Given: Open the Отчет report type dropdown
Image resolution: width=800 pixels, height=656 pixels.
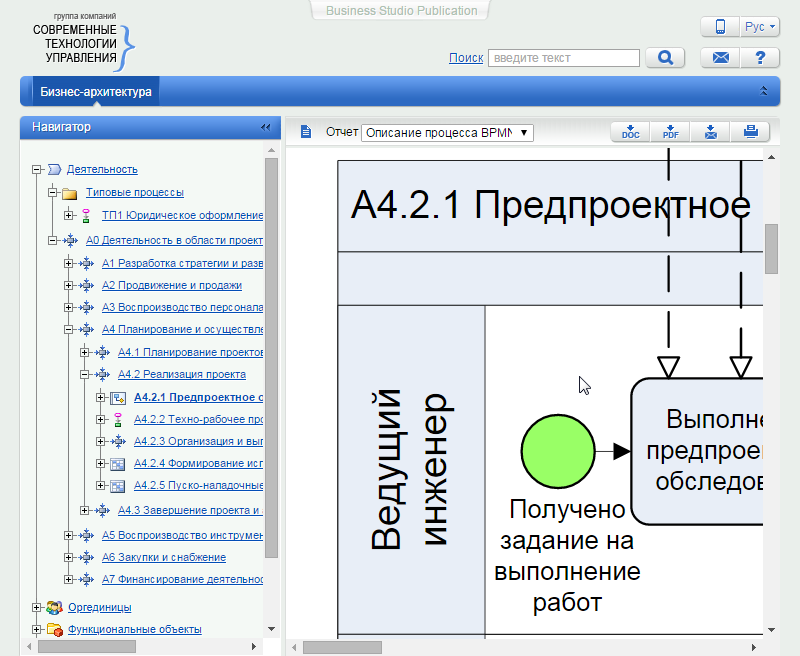Looking at the screenshot, I should tap(447, 132).
